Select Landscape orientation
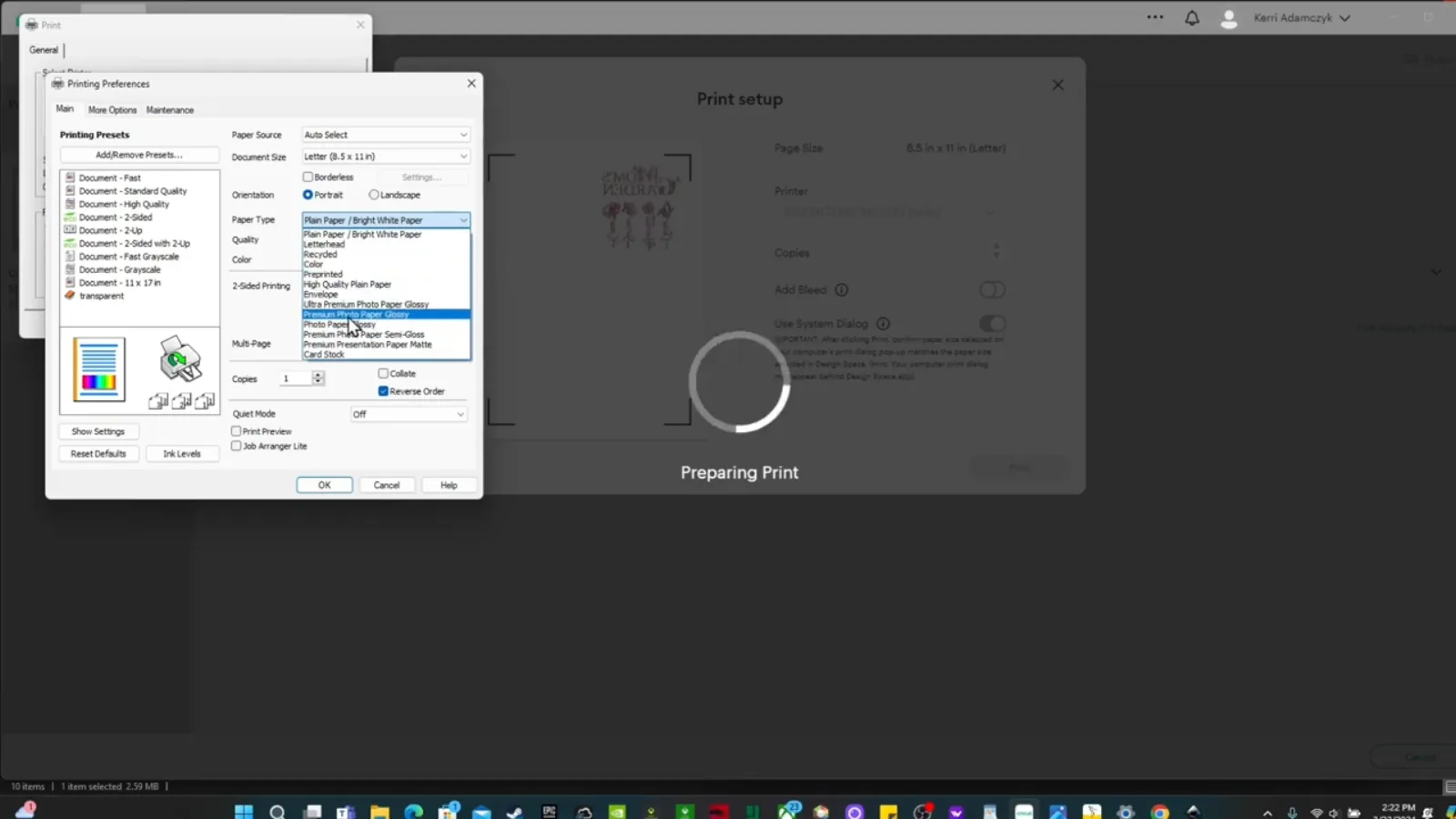This screenshot has height=819, width=1456. 374,195
